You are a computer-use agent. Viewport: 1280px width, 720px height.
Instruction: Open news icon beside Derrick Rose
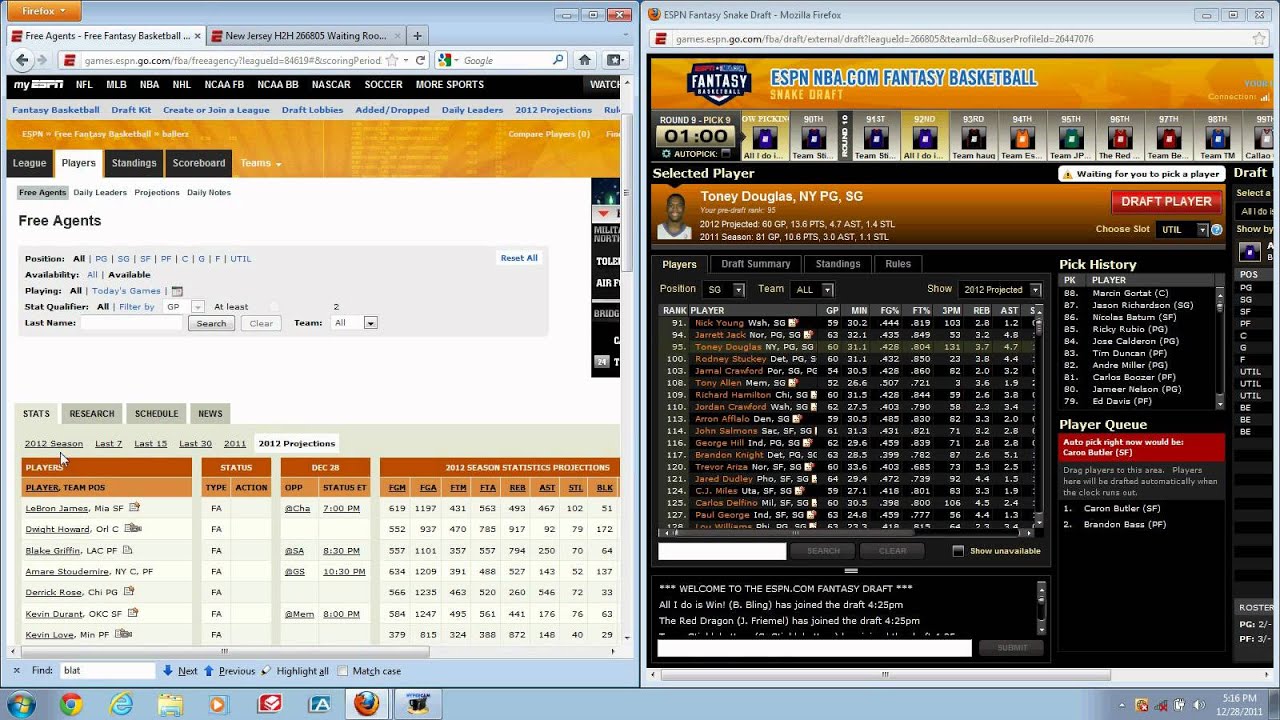coord(128,592)
